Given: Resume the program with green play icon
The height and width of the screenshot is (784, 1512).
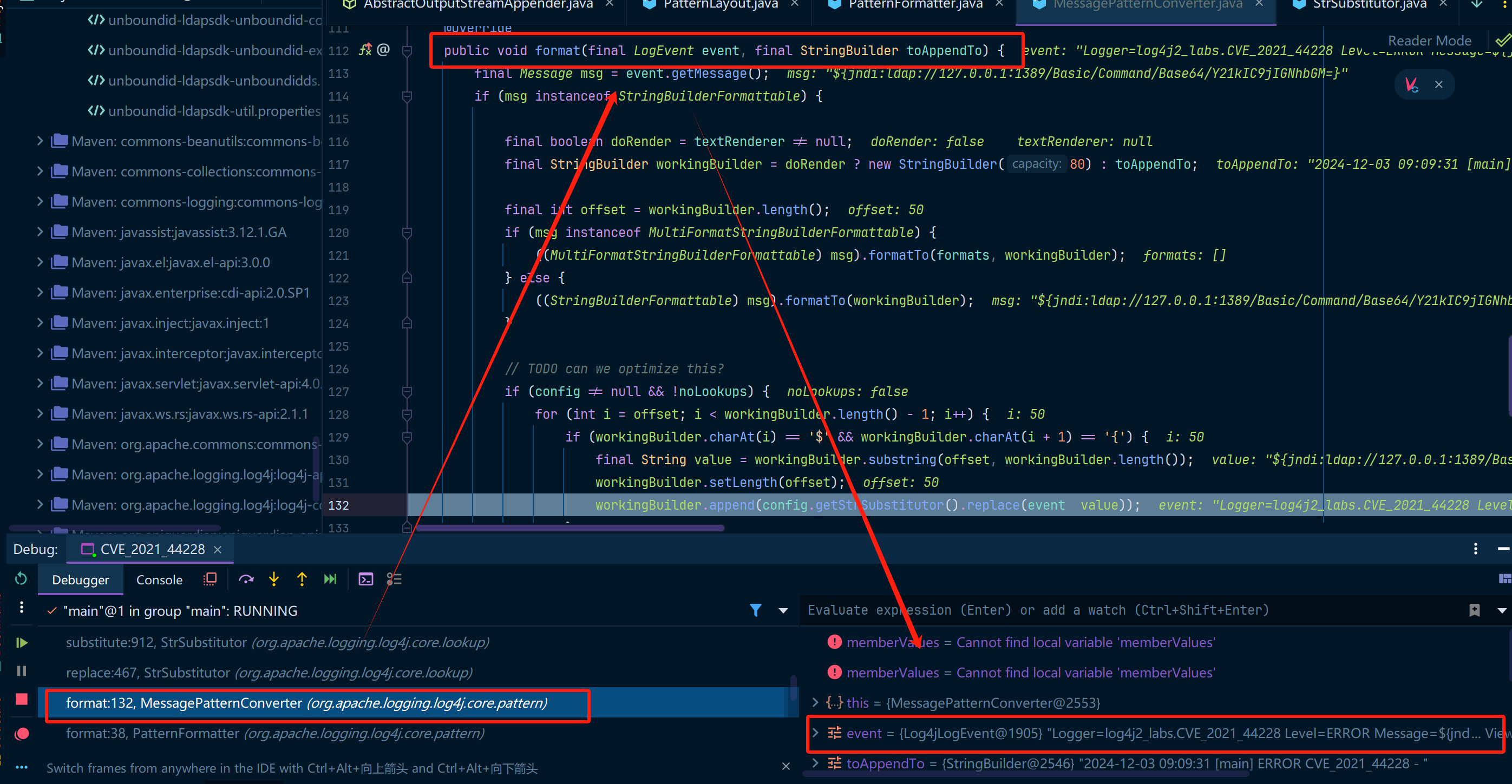Looking at the screenshot, I should coord(22,643).
